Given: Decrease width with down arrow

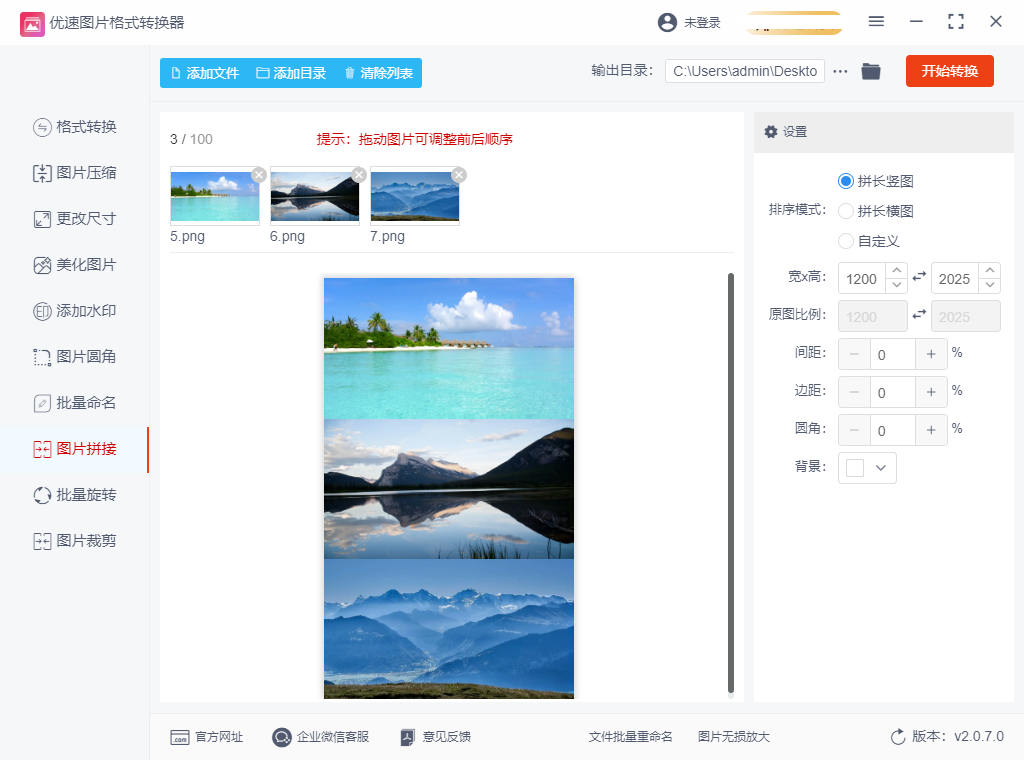Looking at the screenshot, I should pos(897,286).
